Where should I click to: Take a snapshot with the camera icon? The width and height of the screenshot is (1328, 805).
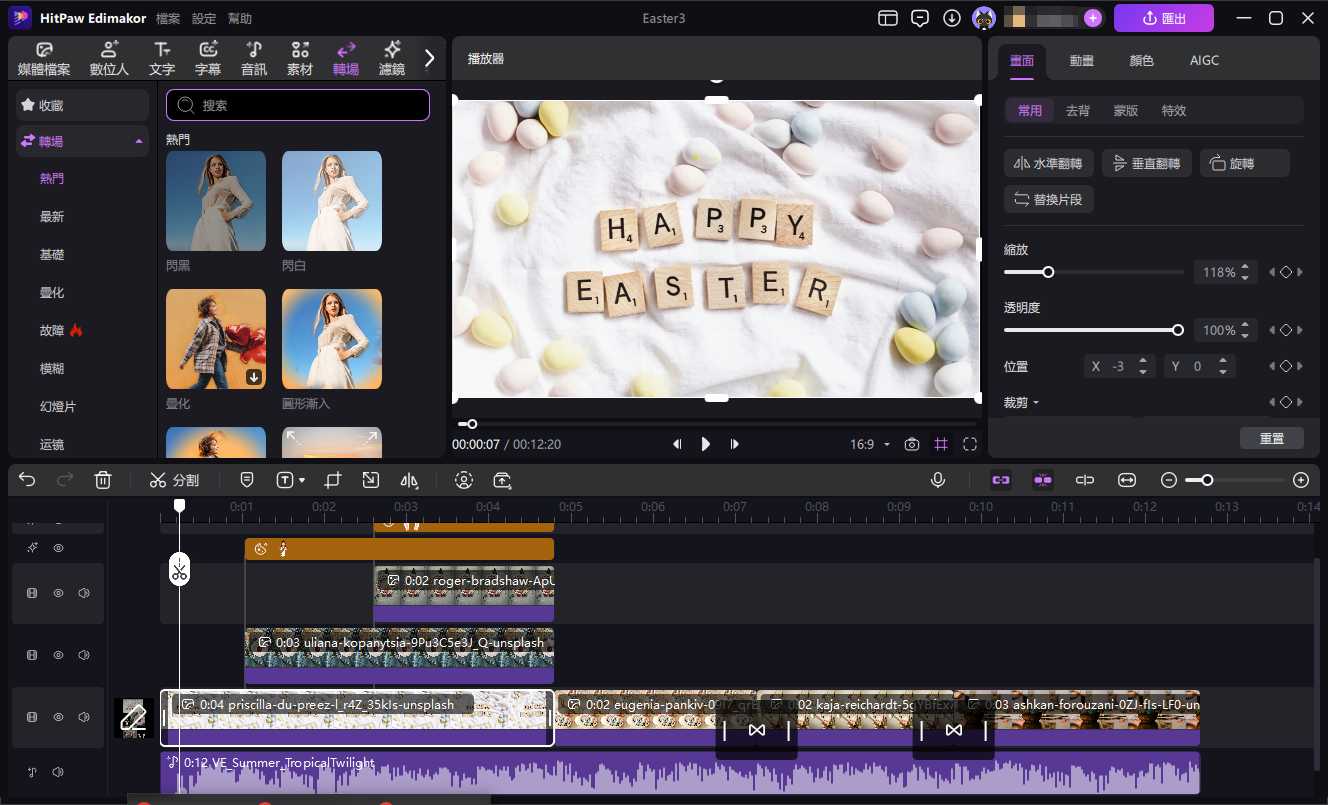911,444
